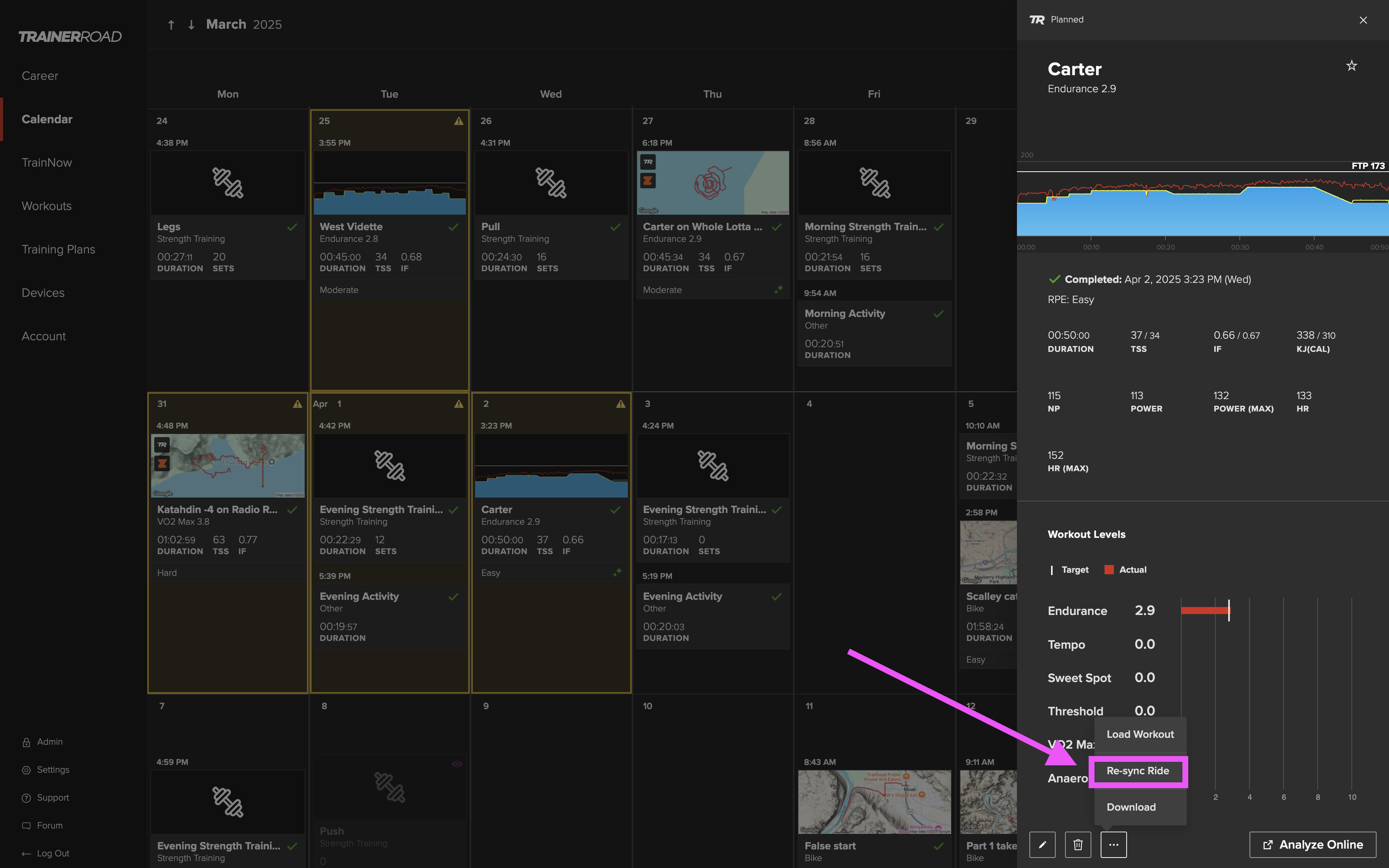
Task: Open Carter Endurance 2.9 card on April 2
Action: click(551, 508)
